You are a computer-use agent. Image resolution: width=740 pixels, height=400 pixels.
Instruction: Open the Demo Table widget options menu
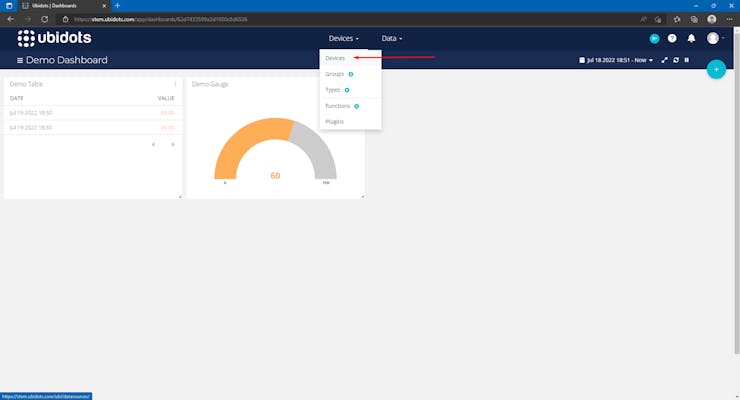click(x=175, y=84)
